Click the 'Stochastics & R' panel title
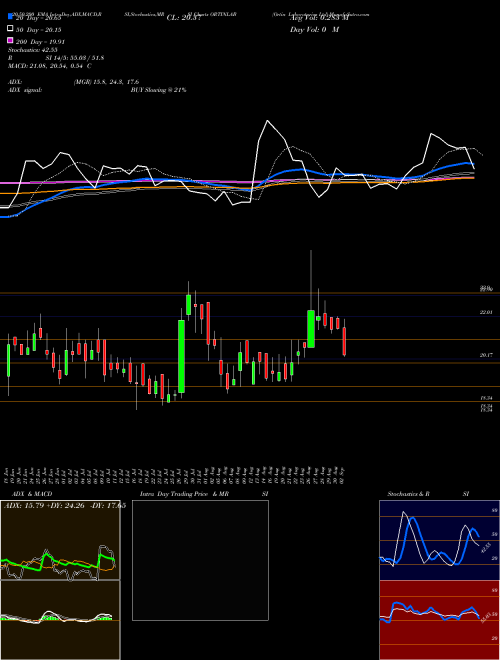Image resolution: width=500 pixels, height=660 pixels. point(408,494)
